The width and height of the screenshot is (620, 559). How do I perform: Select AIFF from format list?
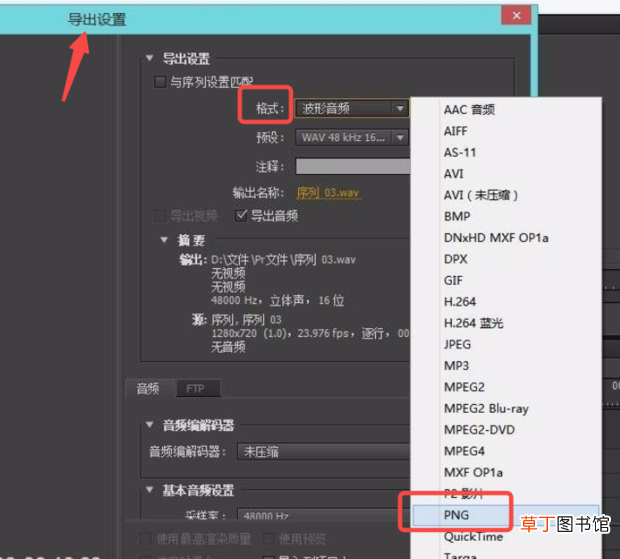[506, 131]
